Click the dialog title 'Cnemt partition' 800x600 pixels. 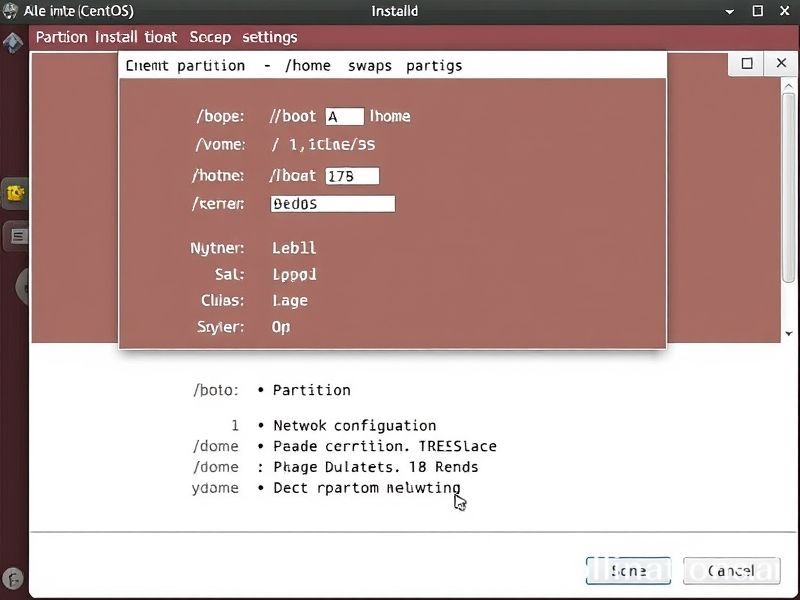[185, 66]
